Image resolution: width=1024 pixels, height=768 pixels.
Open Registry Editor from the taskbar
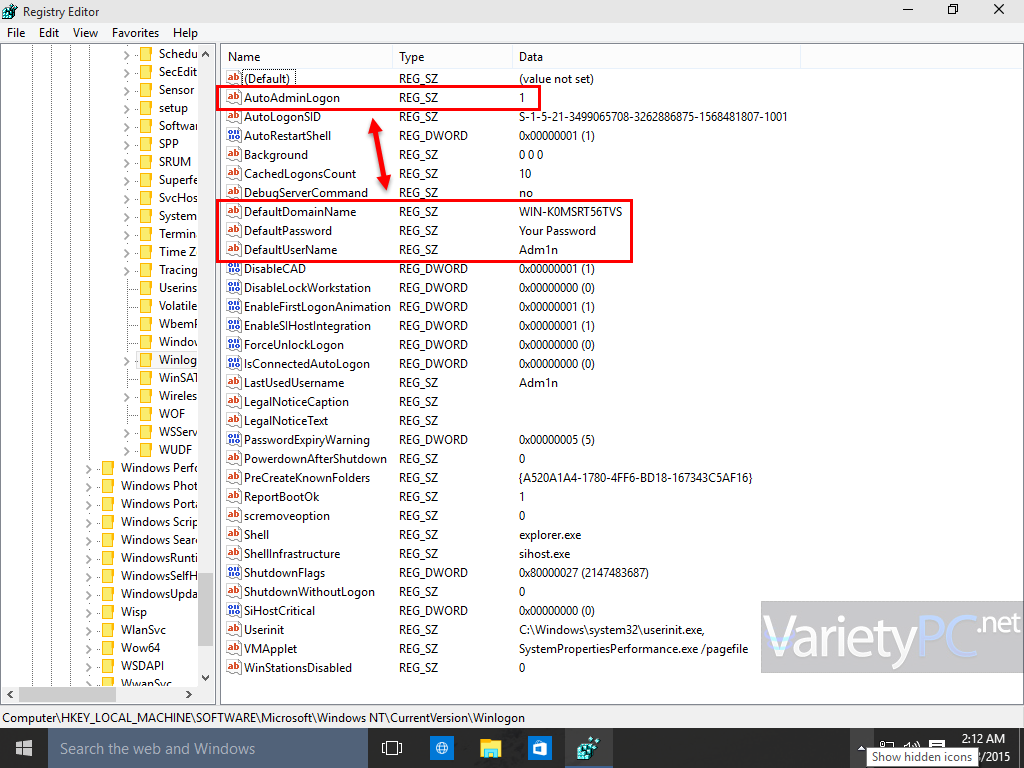click(x=588, y=747)
